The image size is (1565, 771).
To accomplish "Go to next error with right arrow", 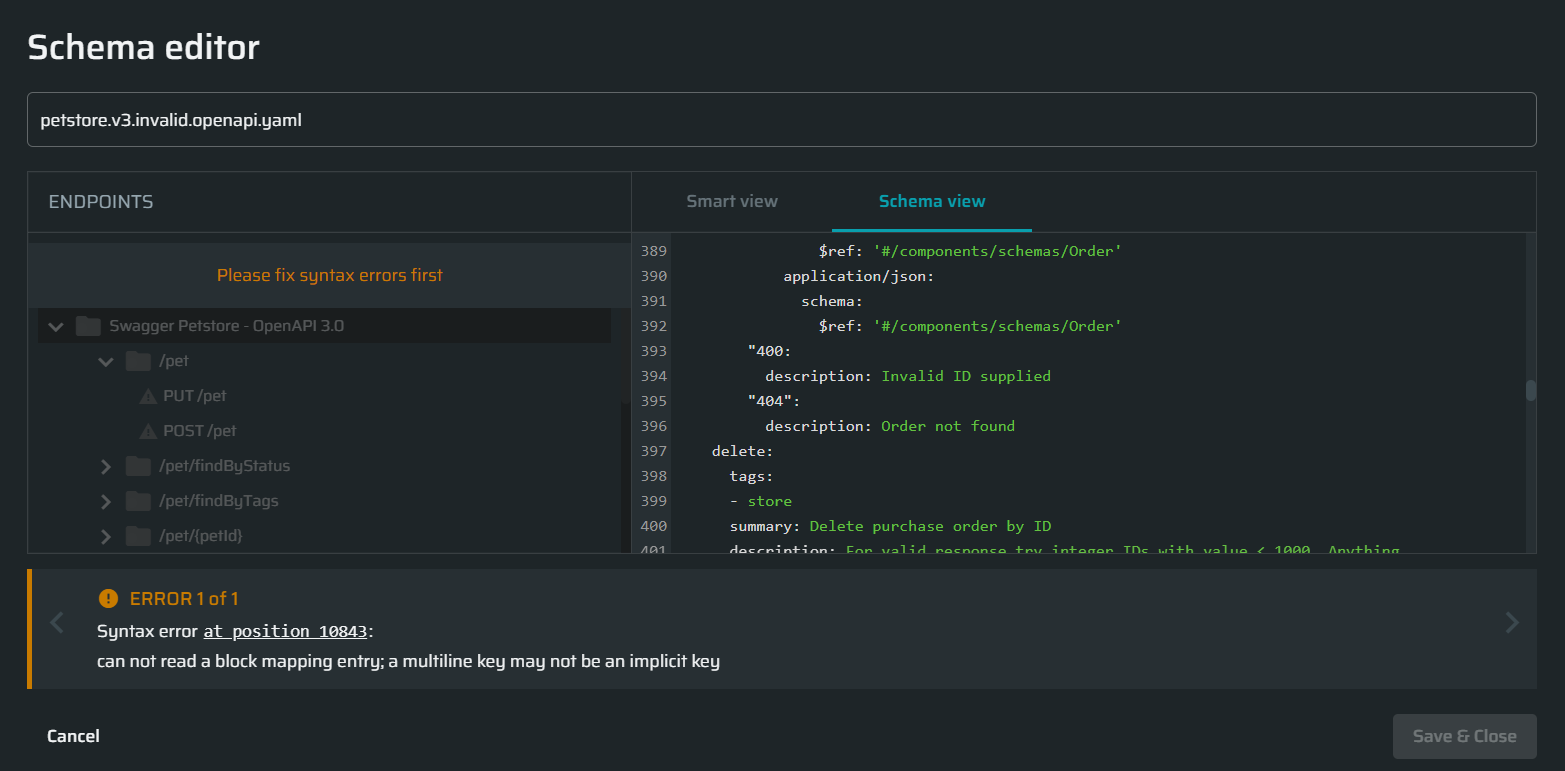I will tap(1511, 623).
